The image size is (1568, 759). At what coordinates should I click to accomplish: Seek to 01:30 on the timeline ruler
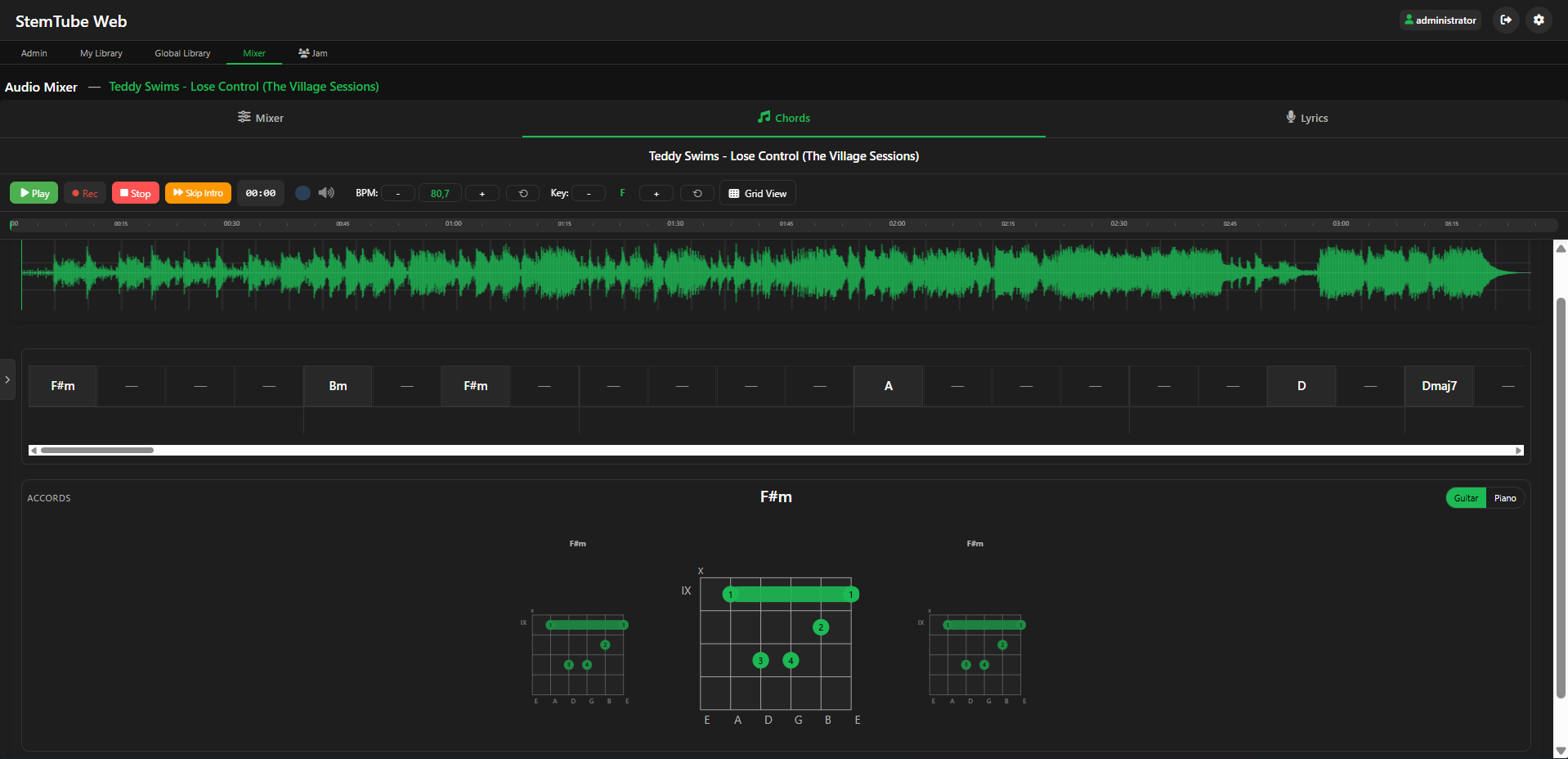coord(675,223)
